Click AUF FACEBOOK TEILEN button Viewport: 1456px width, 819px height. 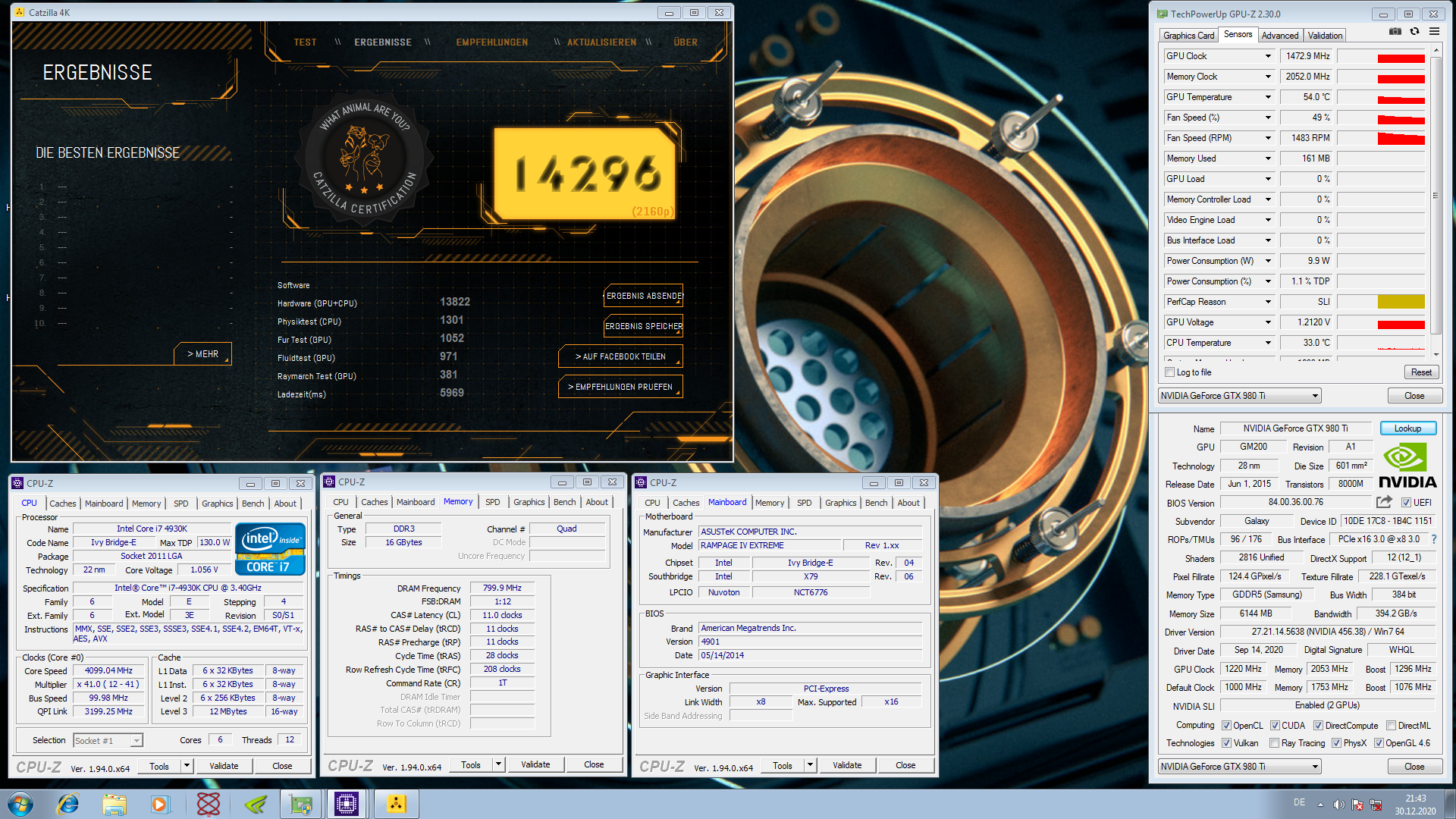tap(620, 356)
